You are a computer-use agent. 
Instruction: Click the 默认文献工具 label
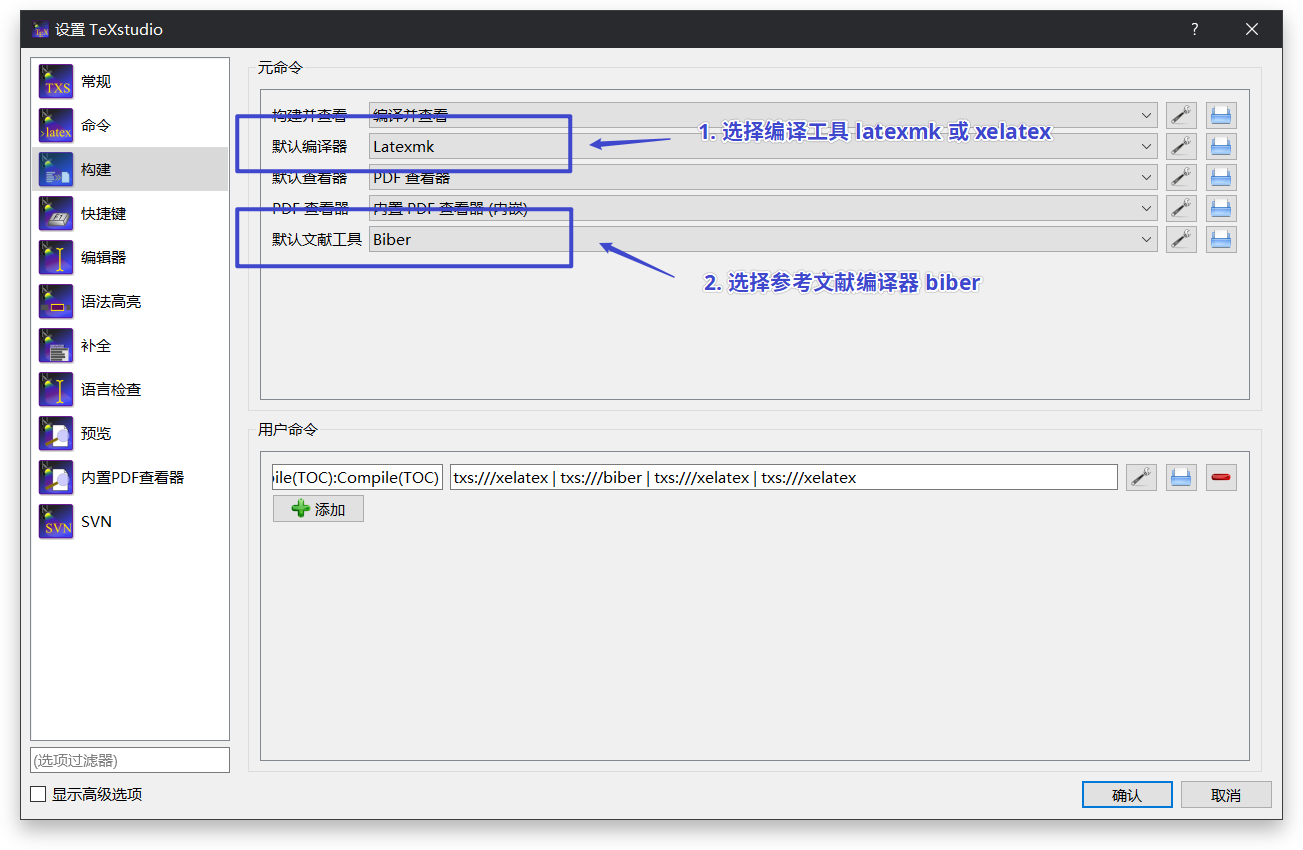[317, 239]
